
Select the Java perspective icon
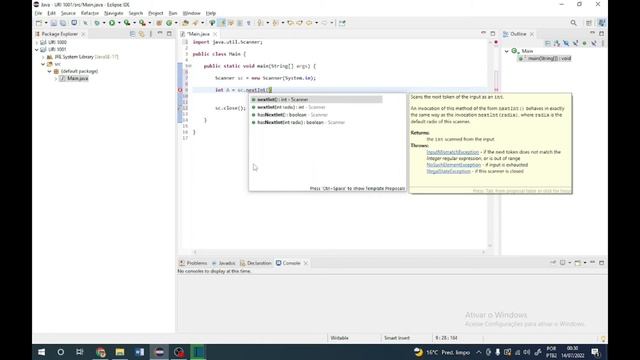[602, 23]
